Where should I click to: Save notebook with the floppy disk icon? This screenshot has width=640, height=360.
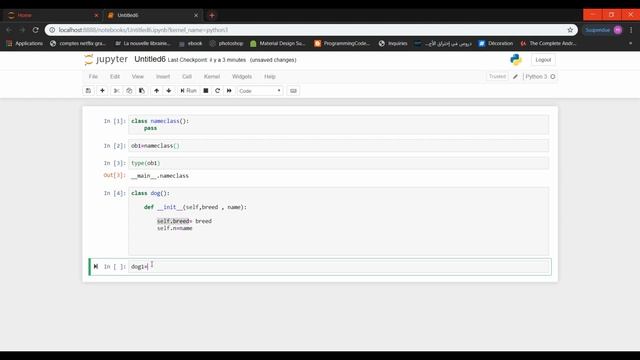pos(88,91)
